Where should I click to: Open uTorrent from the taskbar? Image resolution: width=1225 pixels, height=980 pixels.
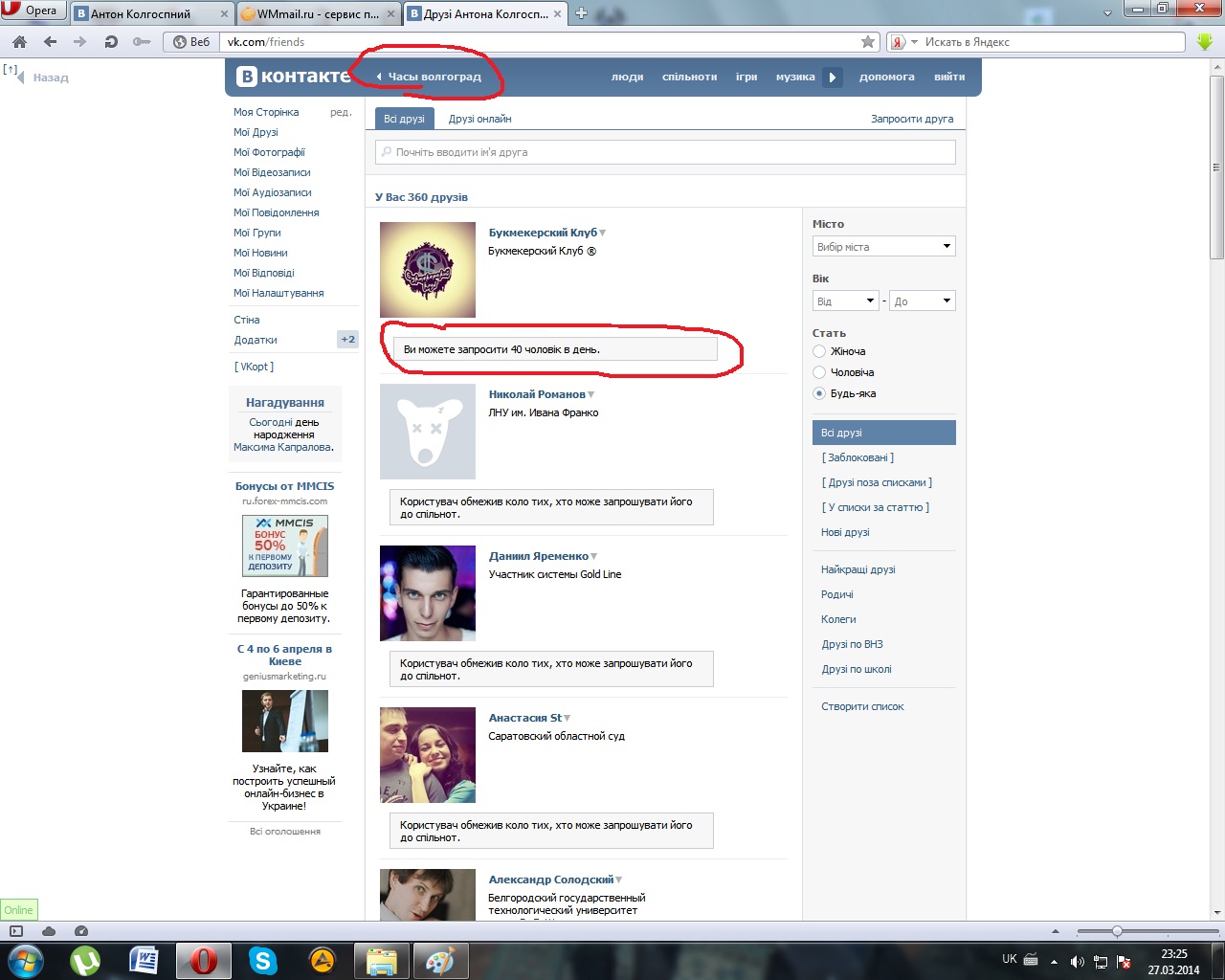[x=85, y=960]
